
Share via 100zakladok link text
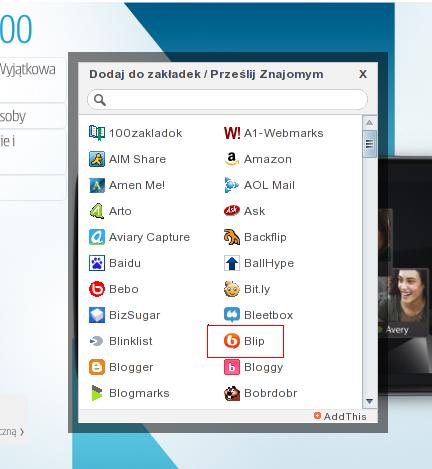click(145, 133)
